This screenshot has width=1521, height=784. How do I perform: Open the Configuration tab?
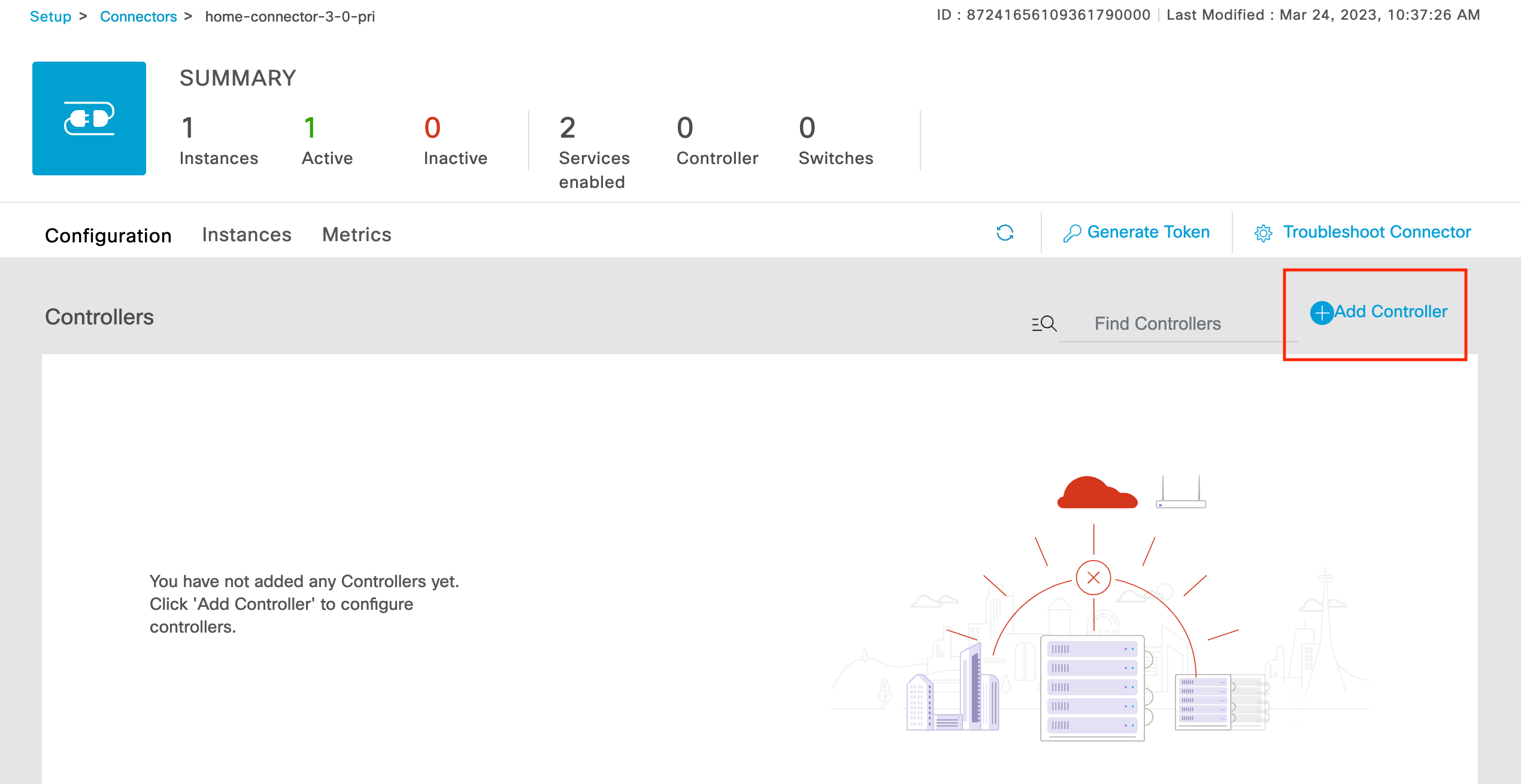tap(108, 235)
